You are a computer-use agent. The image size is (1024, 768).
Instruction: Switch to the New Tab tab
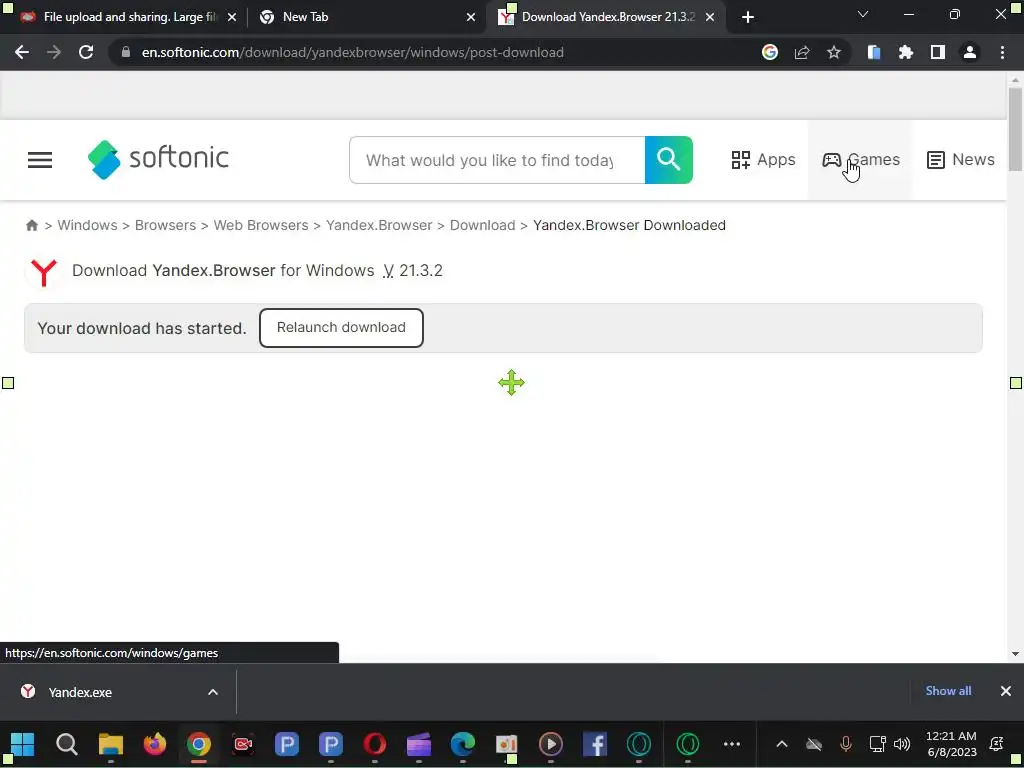pos(367,17)
